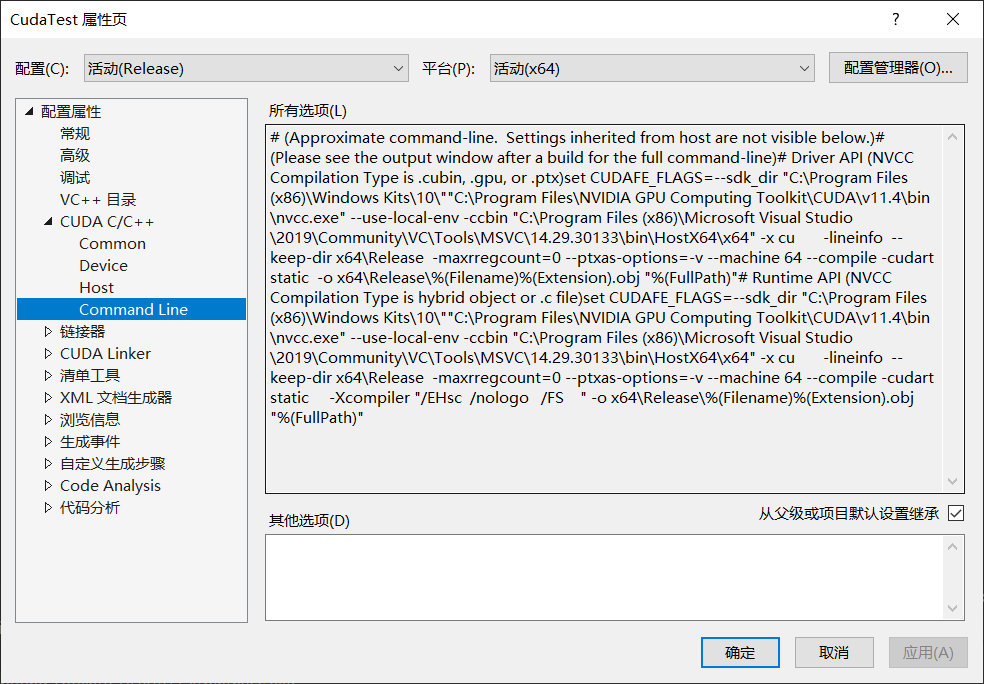
Task: Open the Host settings page
Action: pos(96,287)
